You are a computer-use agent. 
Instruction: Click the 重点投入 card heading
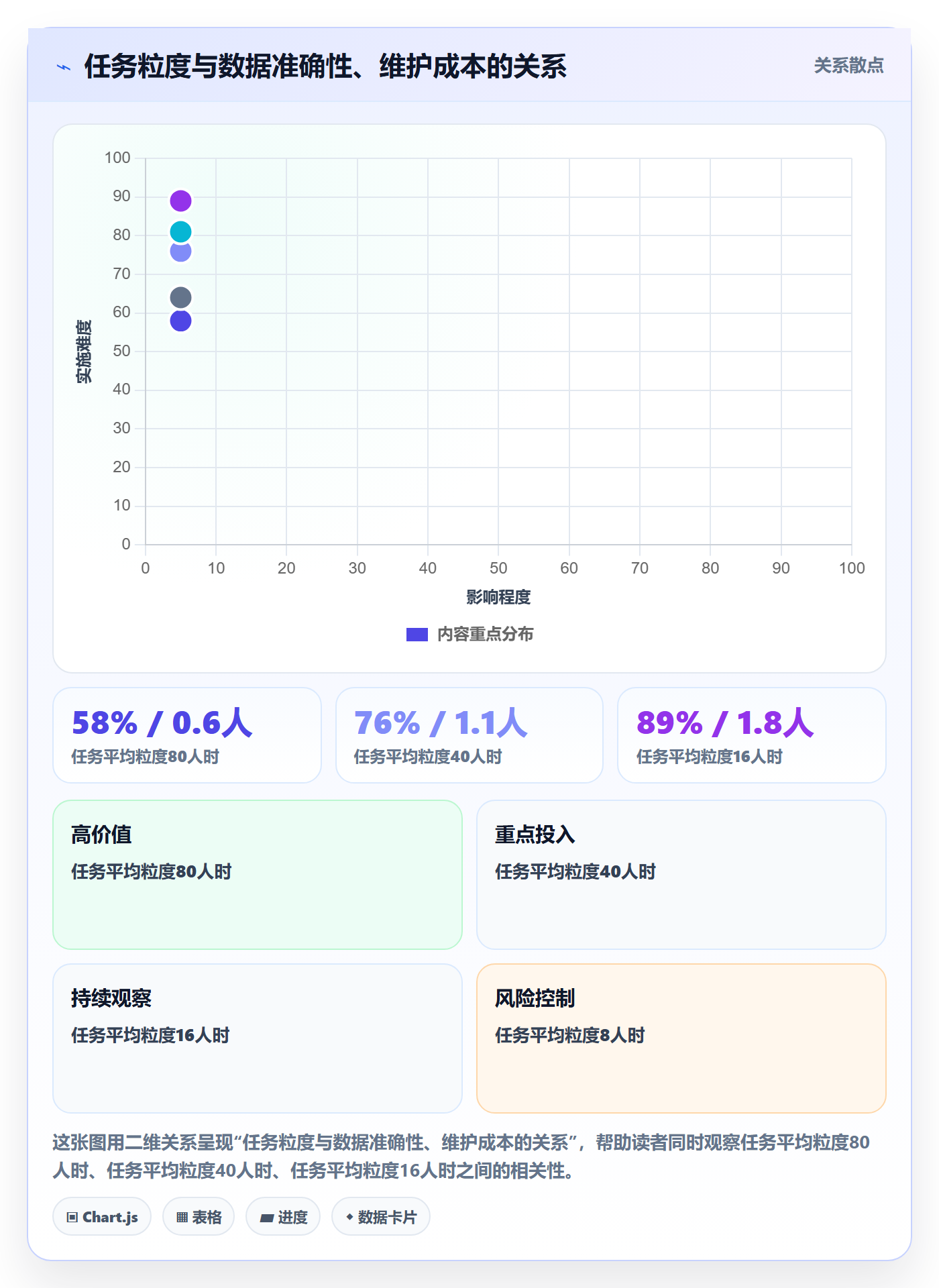point(535,835)
